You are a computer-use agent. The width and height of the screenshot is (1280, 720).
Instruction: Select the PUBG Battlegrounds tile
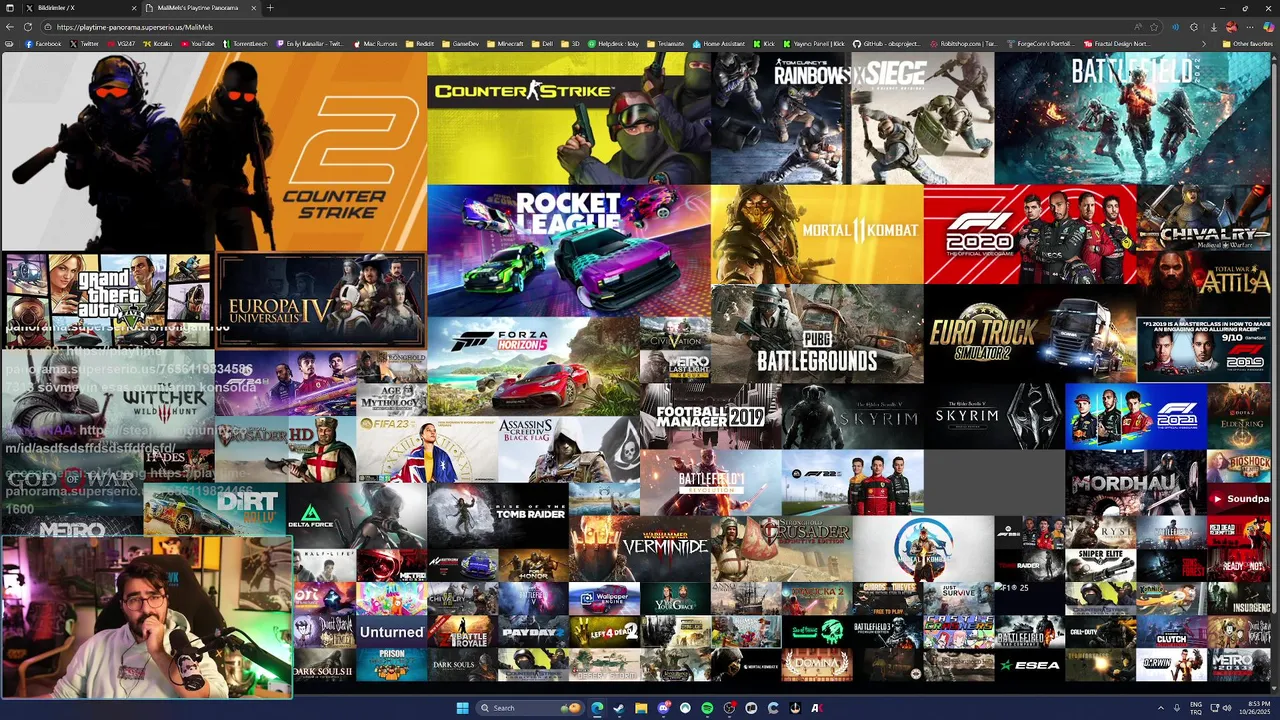point(817,333)
